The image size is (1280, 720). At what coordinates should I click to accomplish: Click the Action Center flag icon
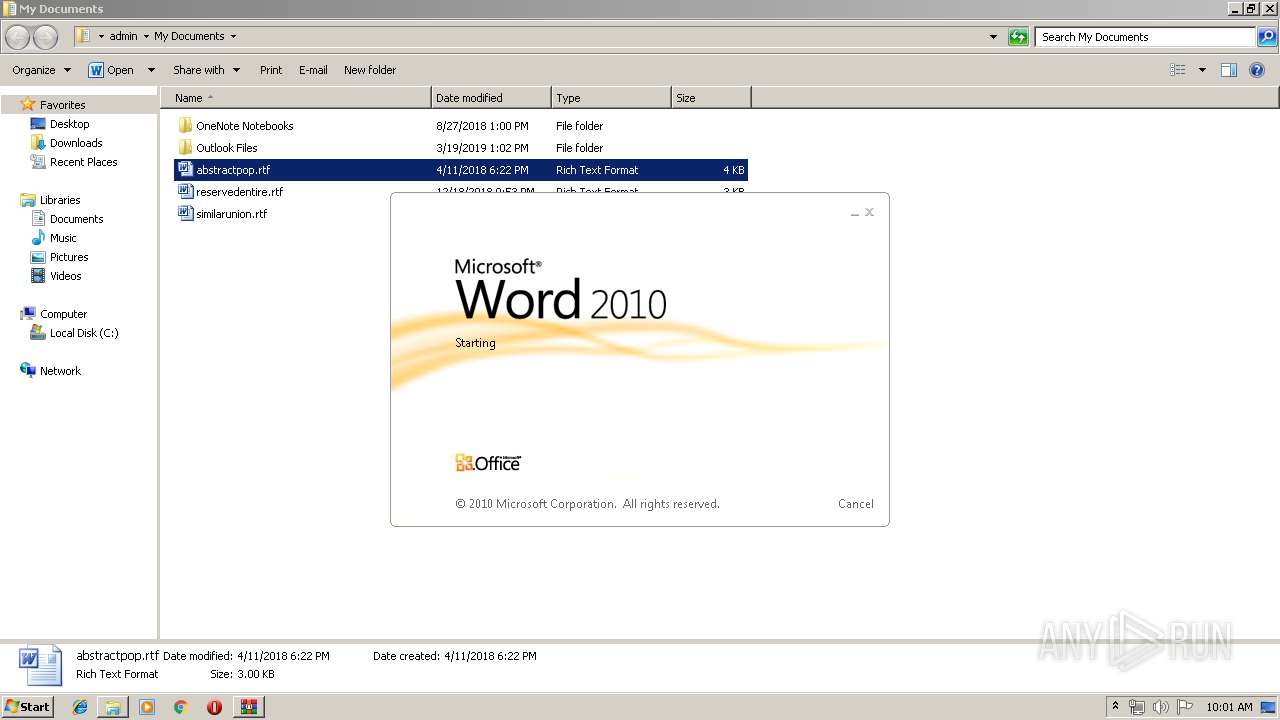(1184, 707)
